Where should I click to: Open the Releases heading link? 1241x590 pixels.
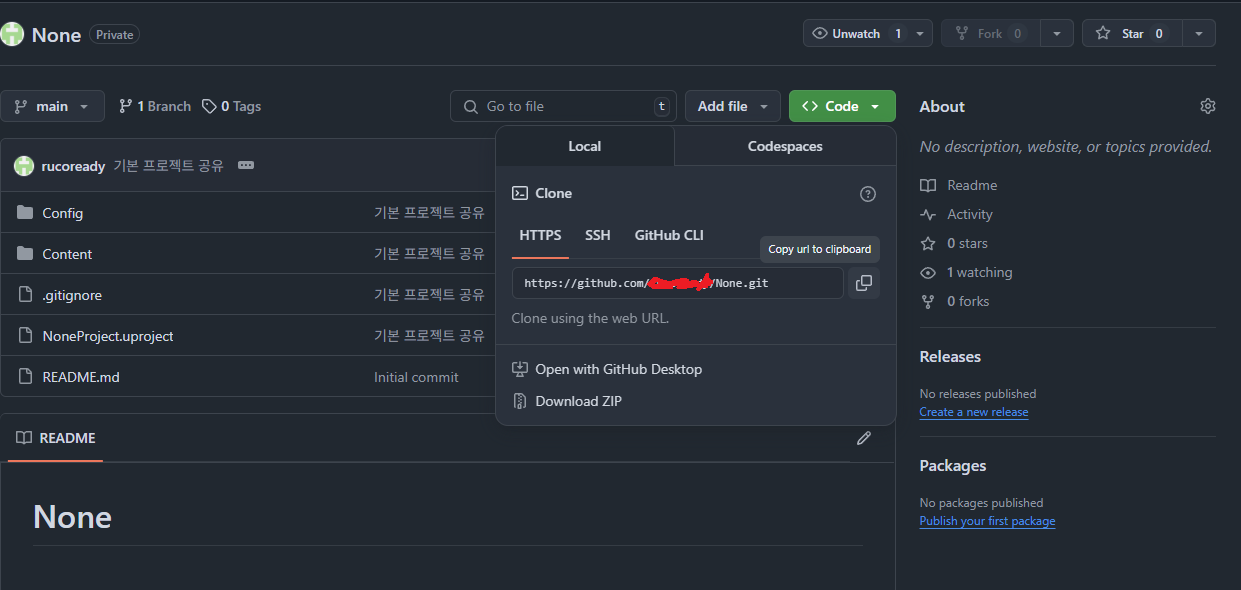950,357
